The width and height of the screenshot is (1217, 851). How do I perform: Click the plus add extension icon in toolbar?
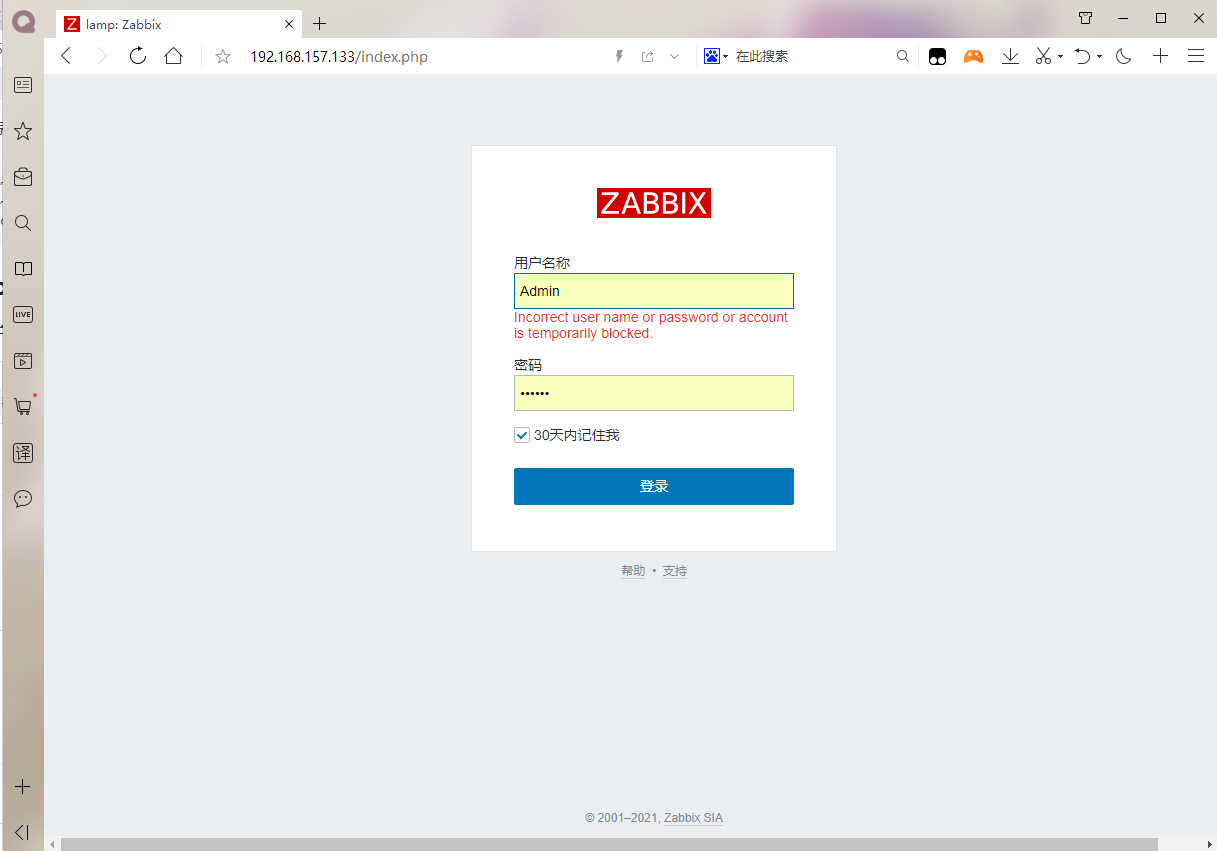1160,56
